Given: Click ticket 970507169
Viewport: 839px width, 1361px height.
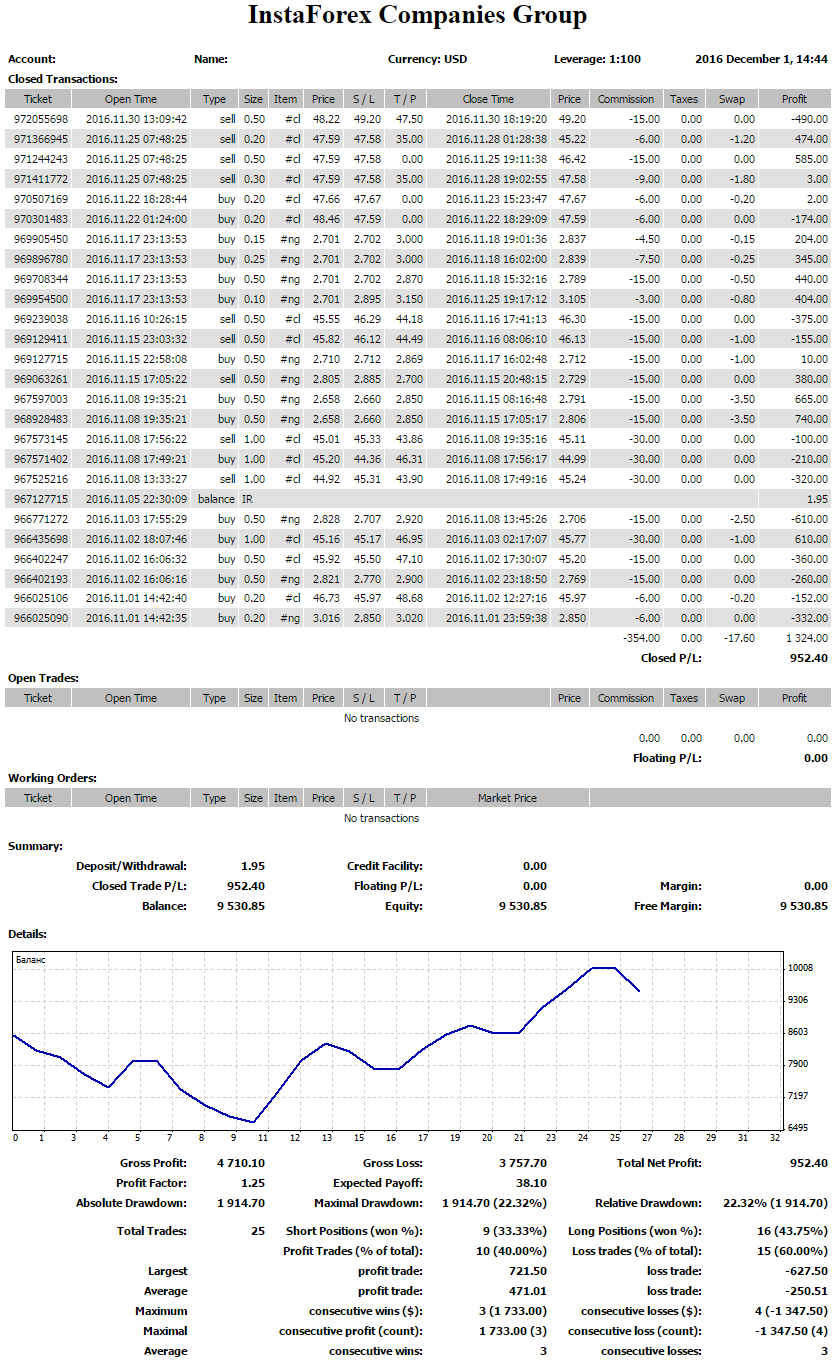Looking at the screenshot, I should click(41, 199).
